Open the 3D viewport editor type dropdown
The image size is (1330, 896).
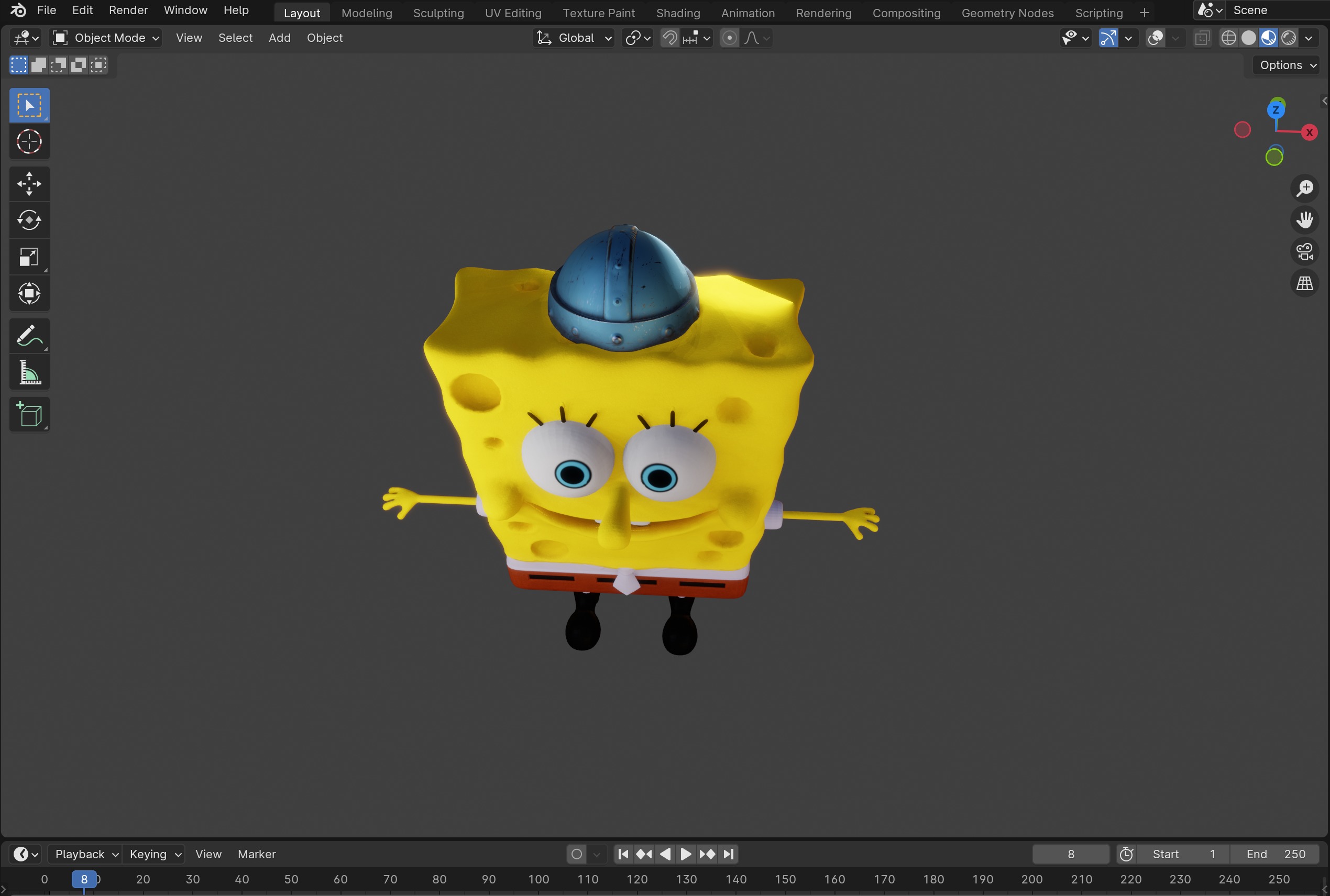point(25,38)
